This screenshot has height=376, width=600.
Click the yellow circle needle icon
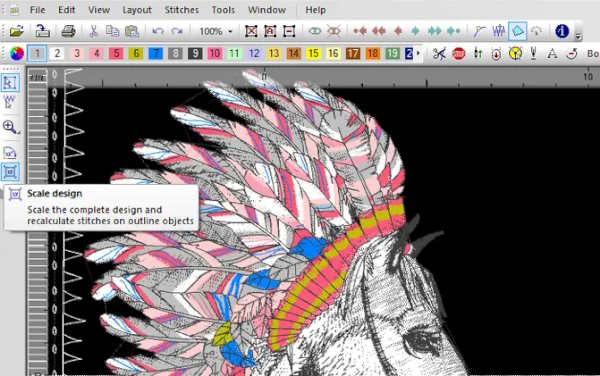point(515,54)
